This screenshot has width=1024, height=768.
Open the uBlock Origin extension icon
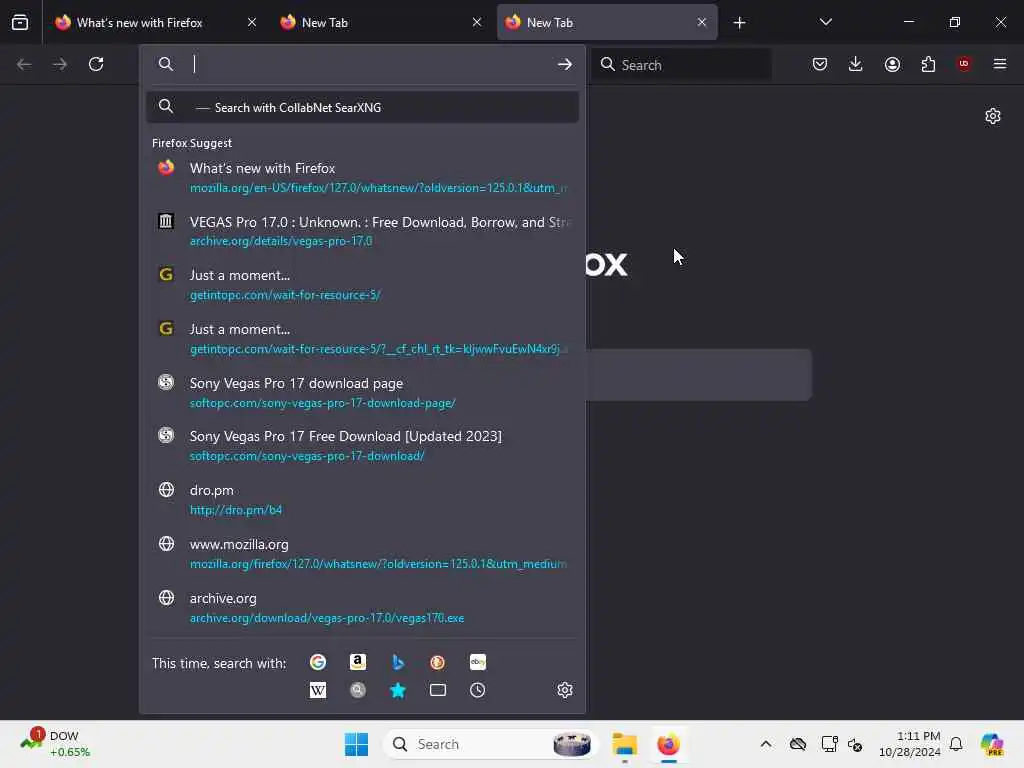click(x=964, y=64)
